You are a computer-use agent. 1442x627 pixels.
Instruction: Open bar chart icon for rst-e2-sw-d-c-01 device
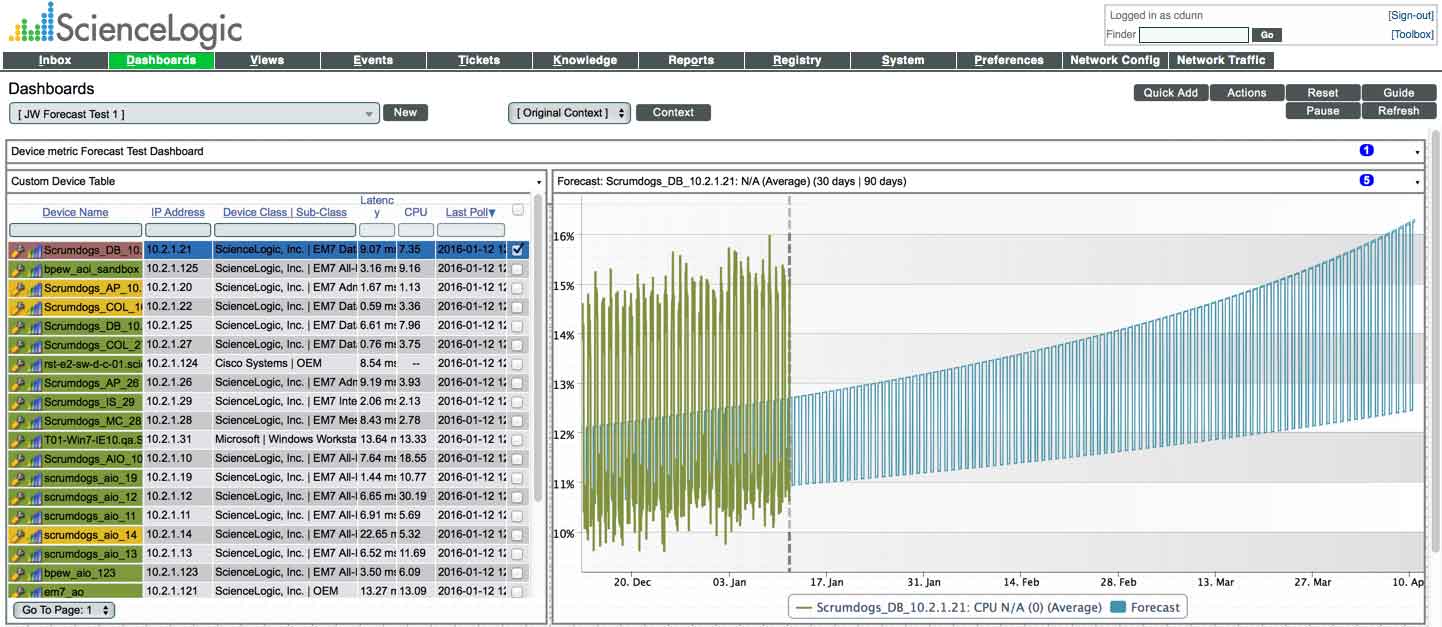point(35,364)
